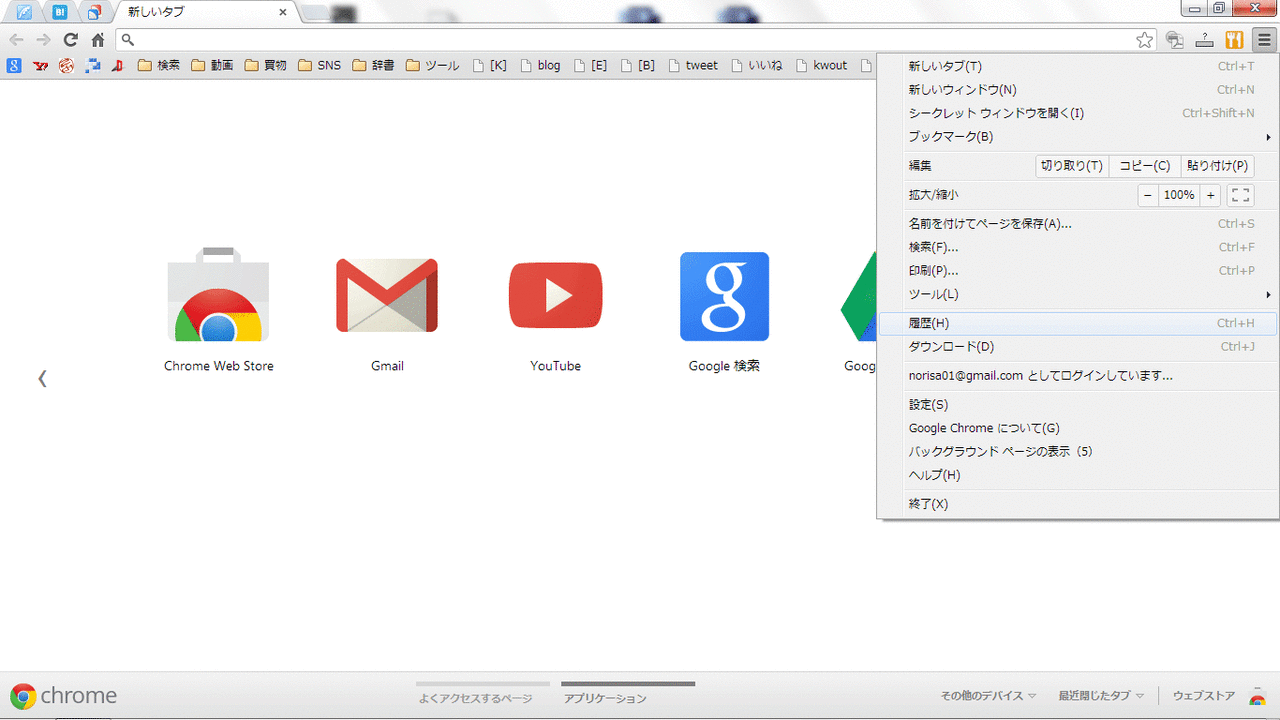Open ダウンロード(D) from the menu

tap(1078, 347)
